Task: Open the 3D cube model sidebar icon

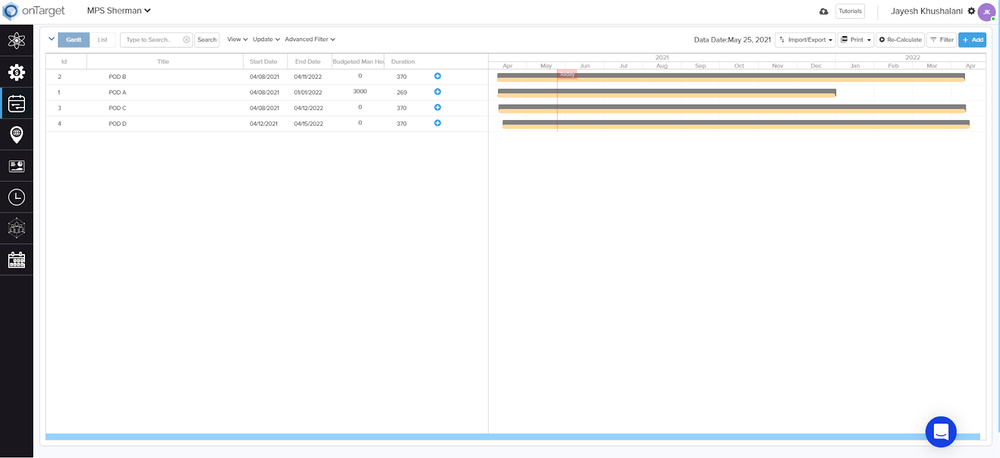Action: tap(17, 228)
